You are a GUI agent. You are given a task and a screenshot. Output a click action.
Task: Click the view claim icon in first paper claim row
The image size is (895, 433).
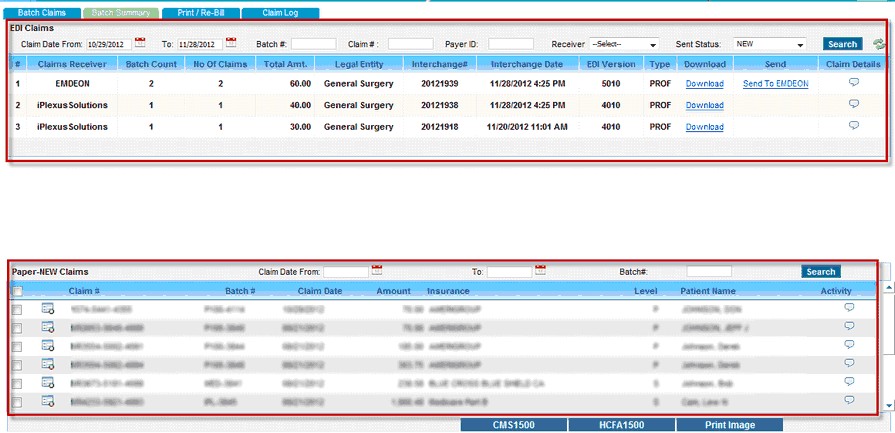point(47,310)
